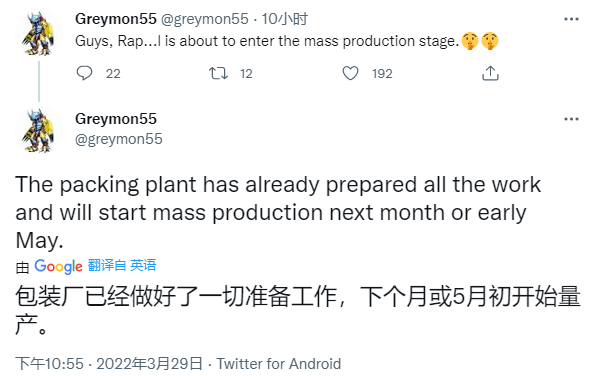Click the reply icon on first tweet
Image resolution: width=591 pixels, height=376 pixels.
tap(84, 73)
